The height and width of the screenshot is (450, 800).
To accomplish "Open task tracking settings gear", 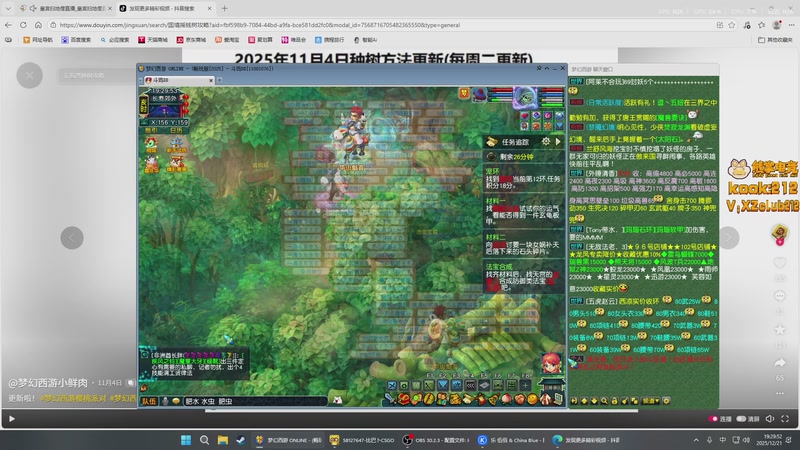I will click(x=545, y=141).
